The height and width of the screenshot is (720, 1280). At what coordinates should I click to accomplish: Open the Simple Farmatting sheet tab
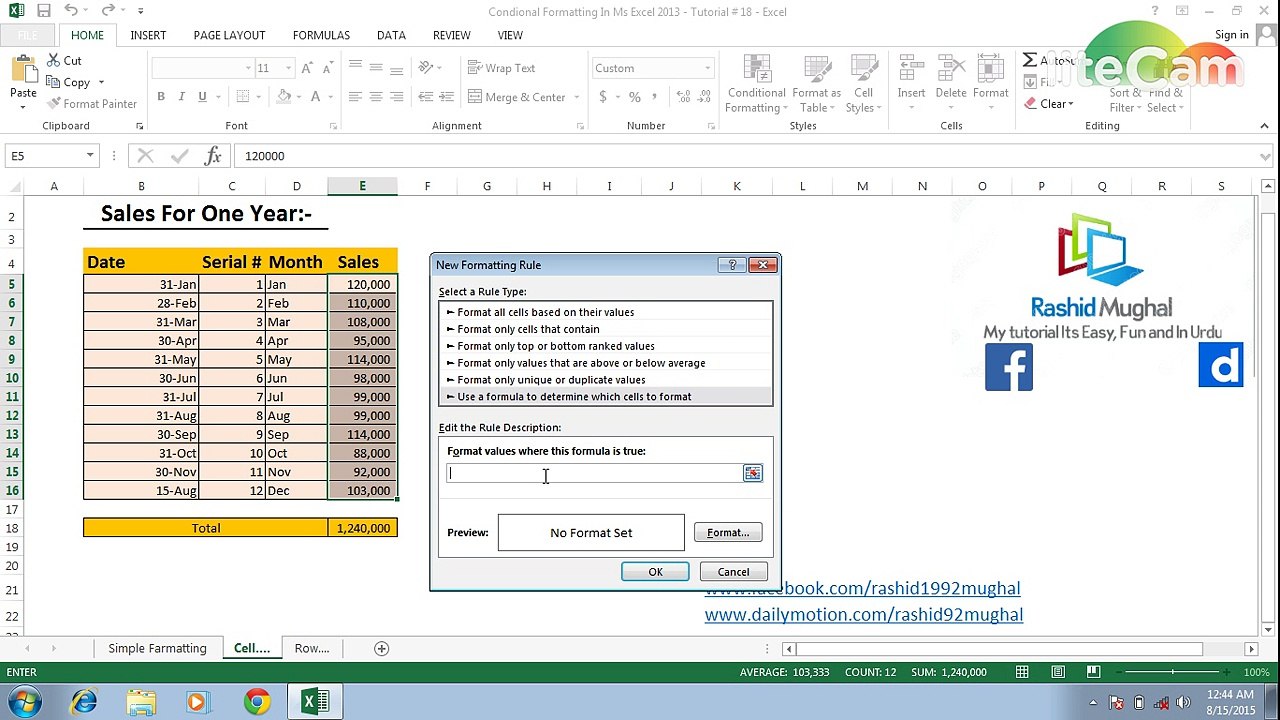[157, 648]
